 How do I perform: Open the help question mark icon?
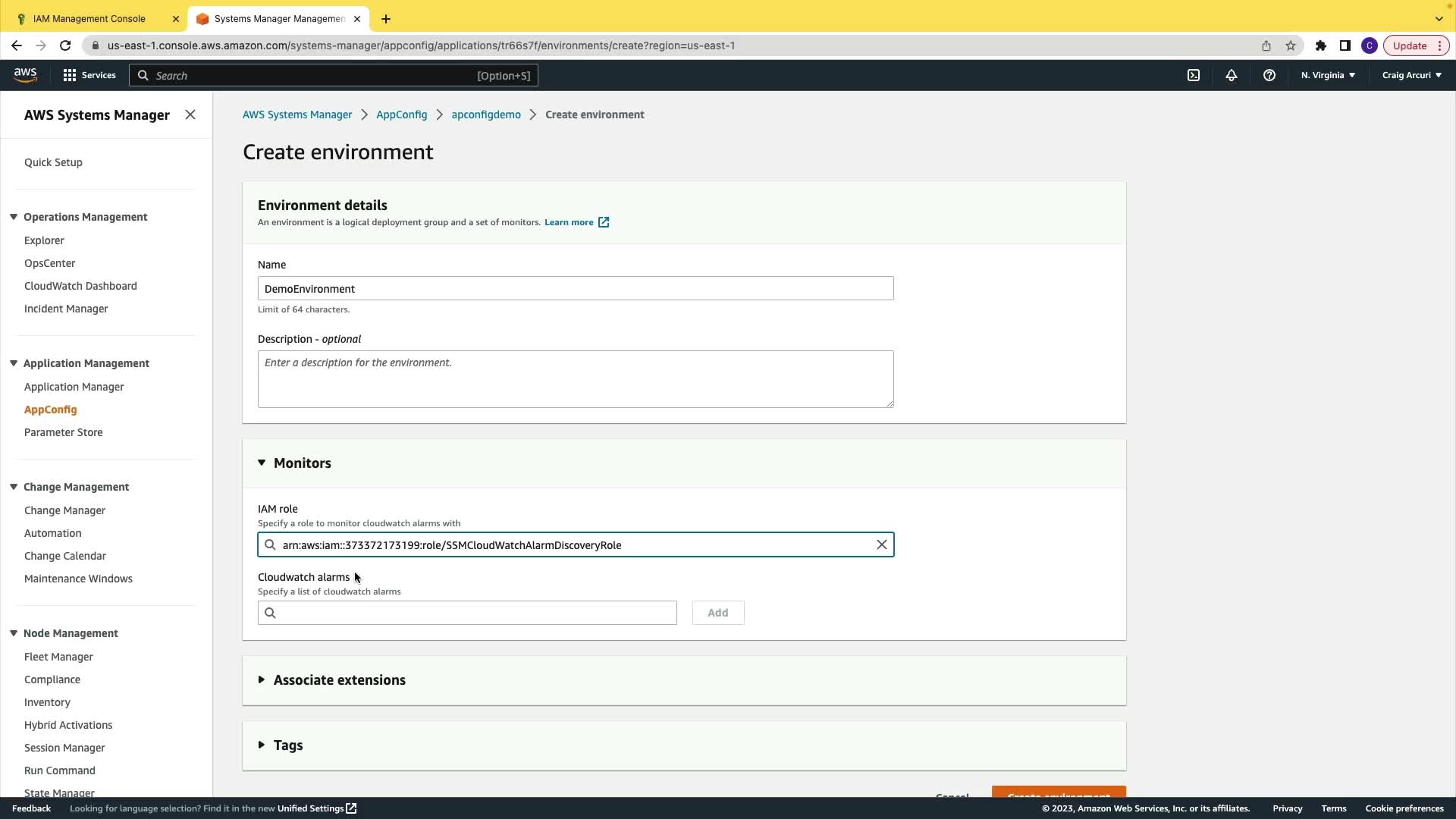coord(1269,75)
